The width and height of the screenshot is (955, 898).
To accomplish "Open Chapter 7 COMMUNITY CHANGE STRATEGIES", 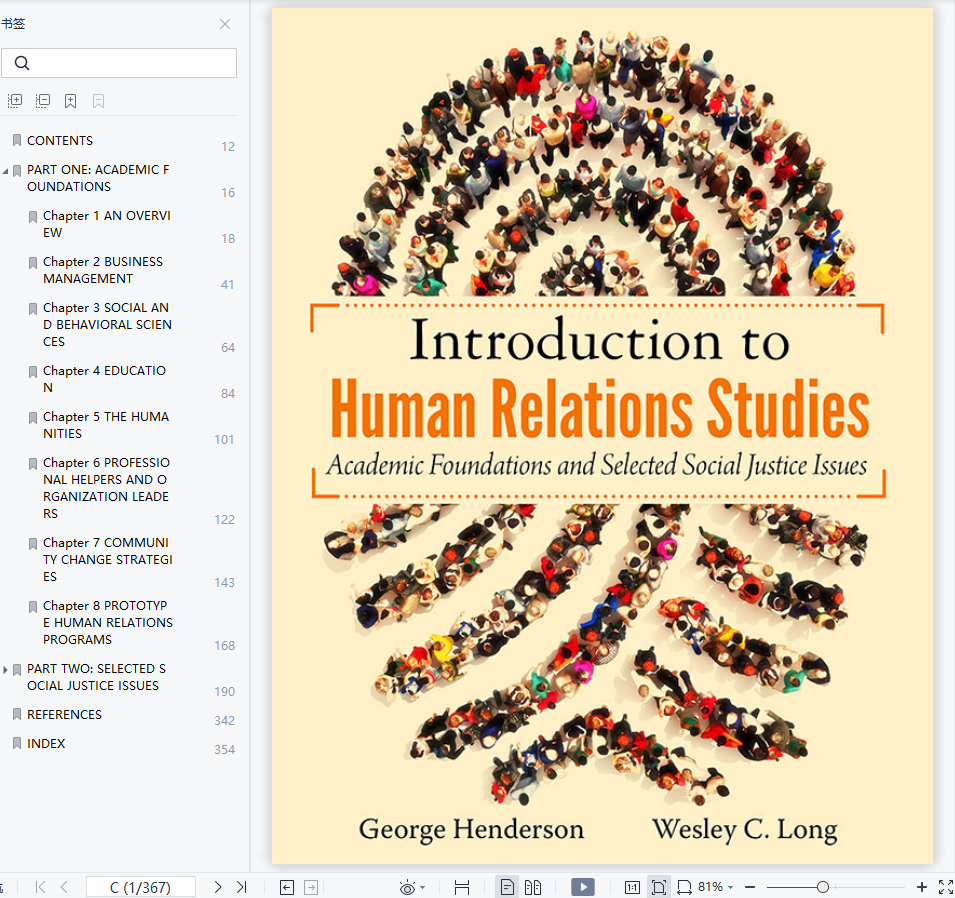I will (x=107, y=559).
